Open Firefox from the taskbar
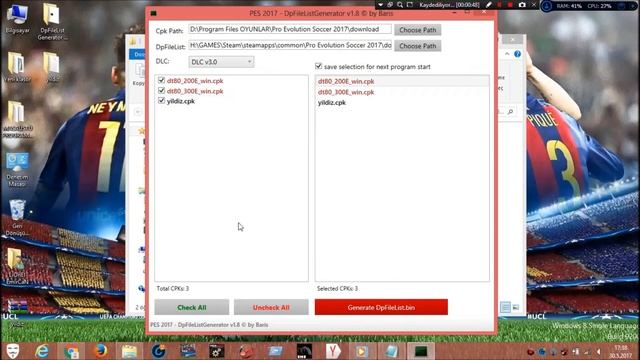The image size is (640, 360). pyautogui.click(x=100, y=351)
